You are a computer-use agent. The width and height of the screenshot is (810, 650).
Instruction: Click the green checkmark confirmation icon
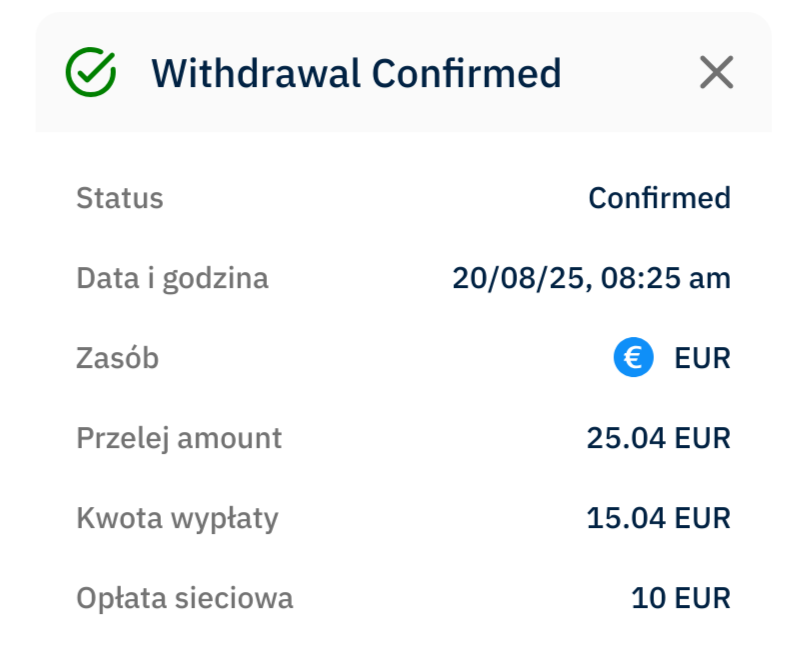[91, 72]
